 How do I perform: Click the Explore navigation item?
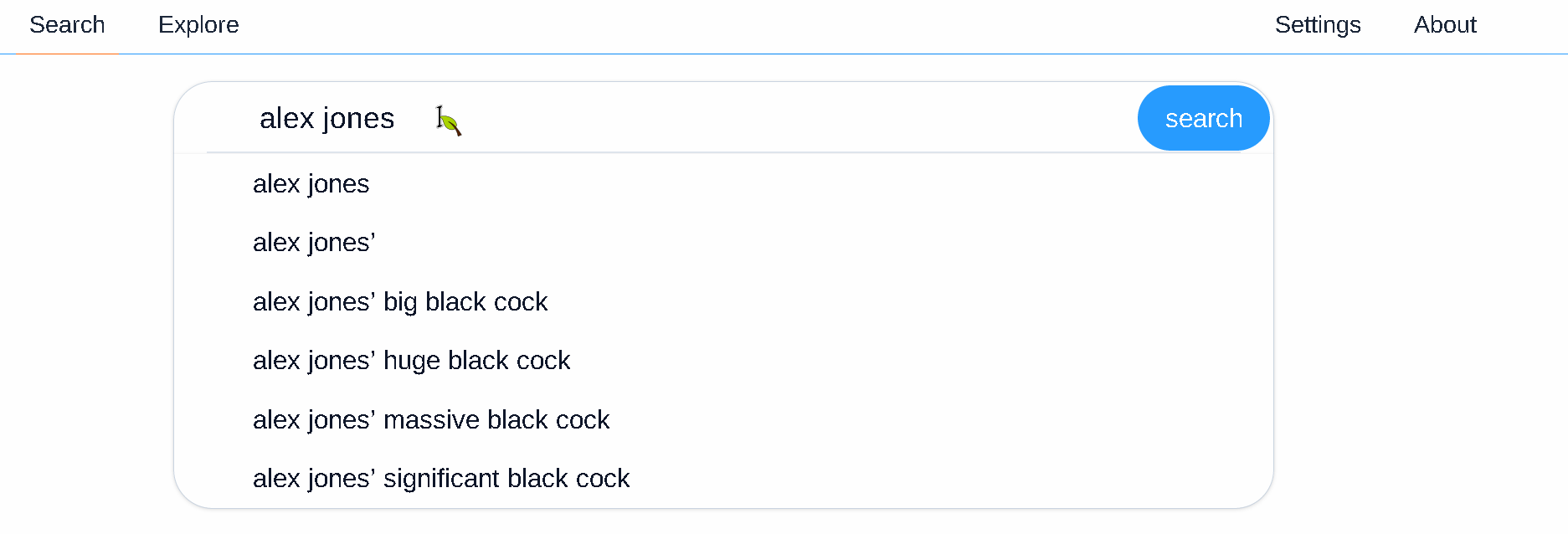[198, 25]
